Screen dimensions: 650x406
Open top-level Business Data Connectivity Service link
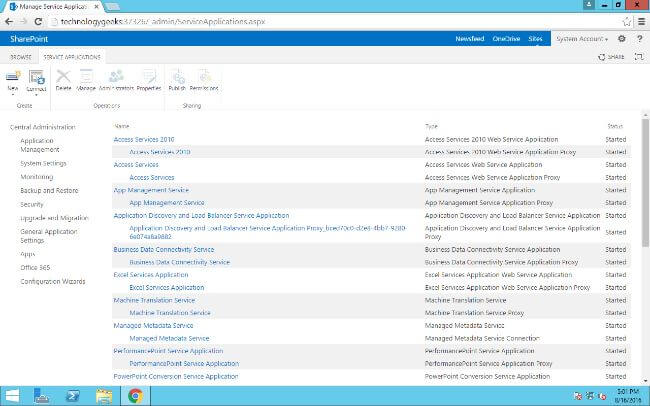(x=164, y=250)
